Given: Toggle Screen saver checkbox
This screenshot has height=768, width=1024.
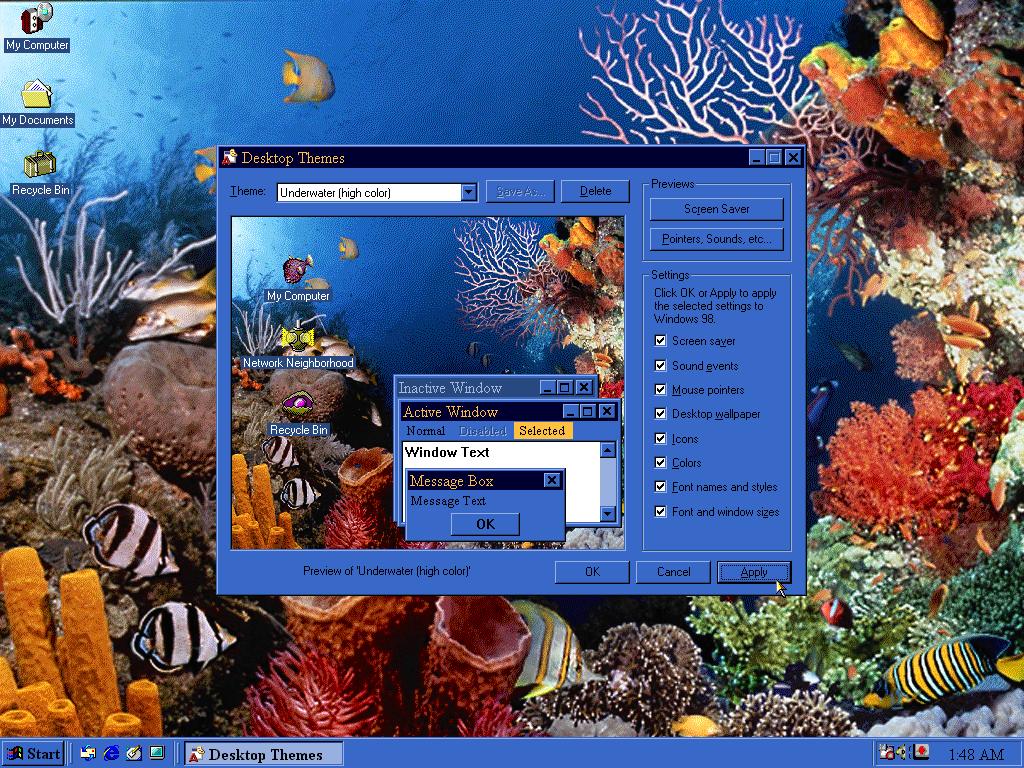Looking at the screenshot, I should 660,341.
